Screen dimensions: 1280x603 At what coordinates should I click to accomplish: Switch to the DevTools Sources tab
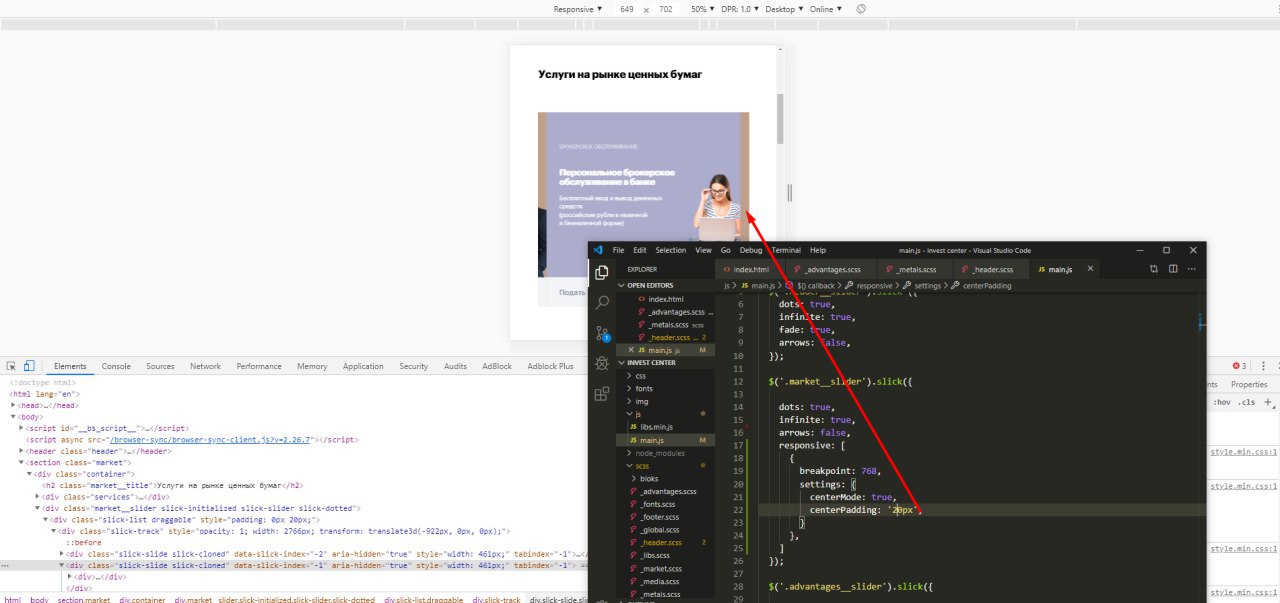160,366
